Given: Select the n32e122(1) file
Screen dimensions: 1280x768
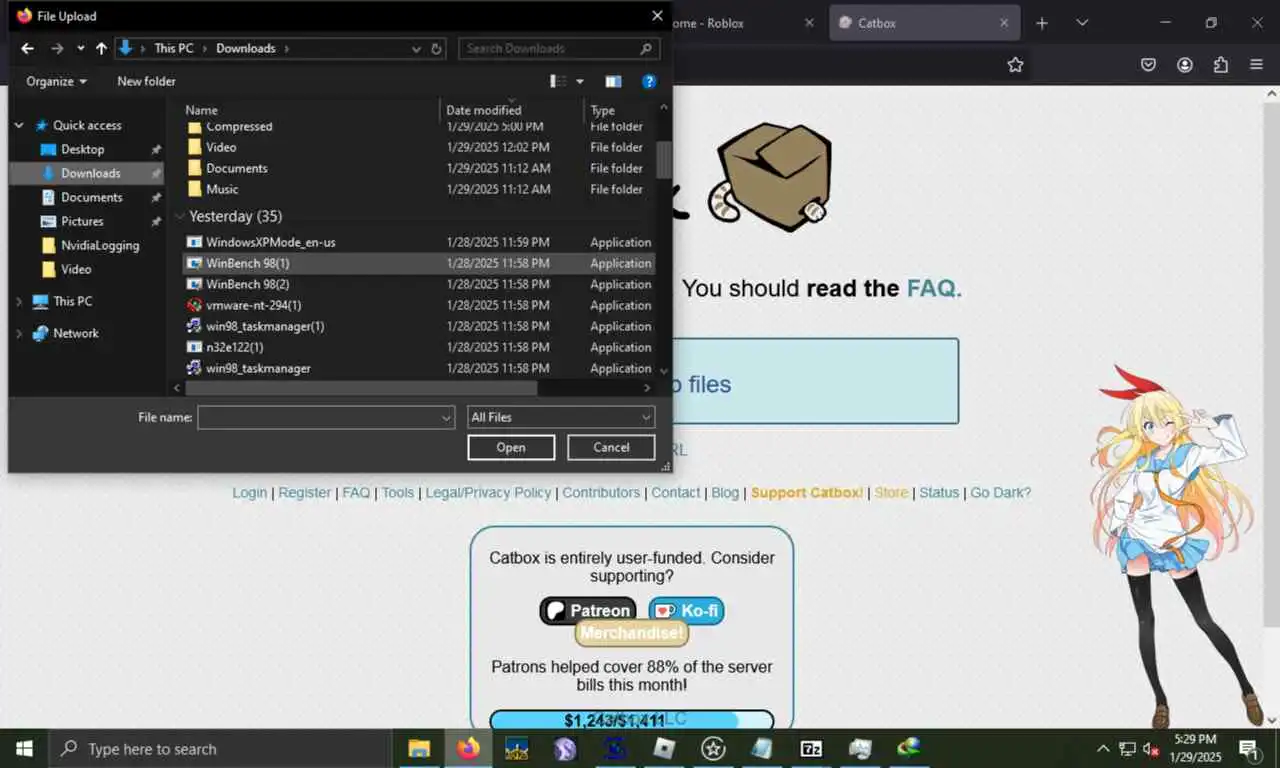Looking at the screenshot, I should click(x=235, y=347).
